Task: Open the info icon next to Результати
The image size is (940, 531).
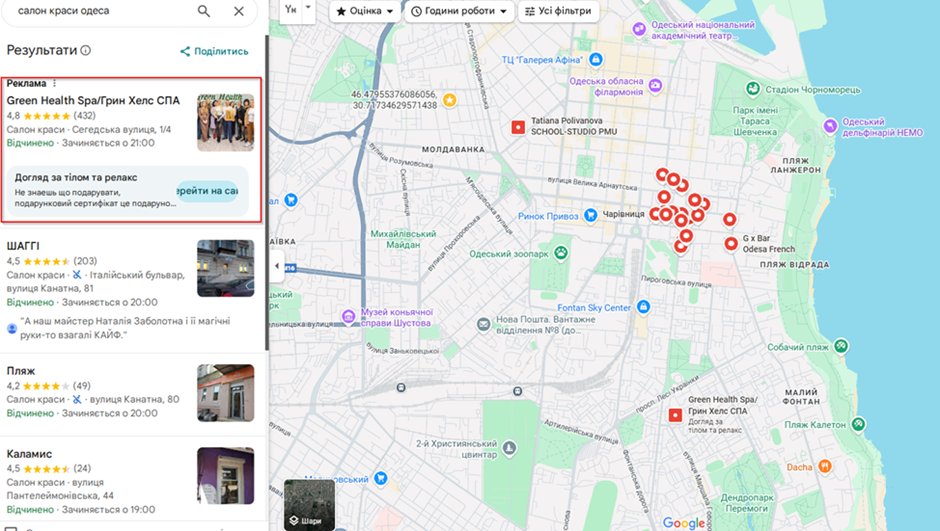Action: click(x=86, y=50)
